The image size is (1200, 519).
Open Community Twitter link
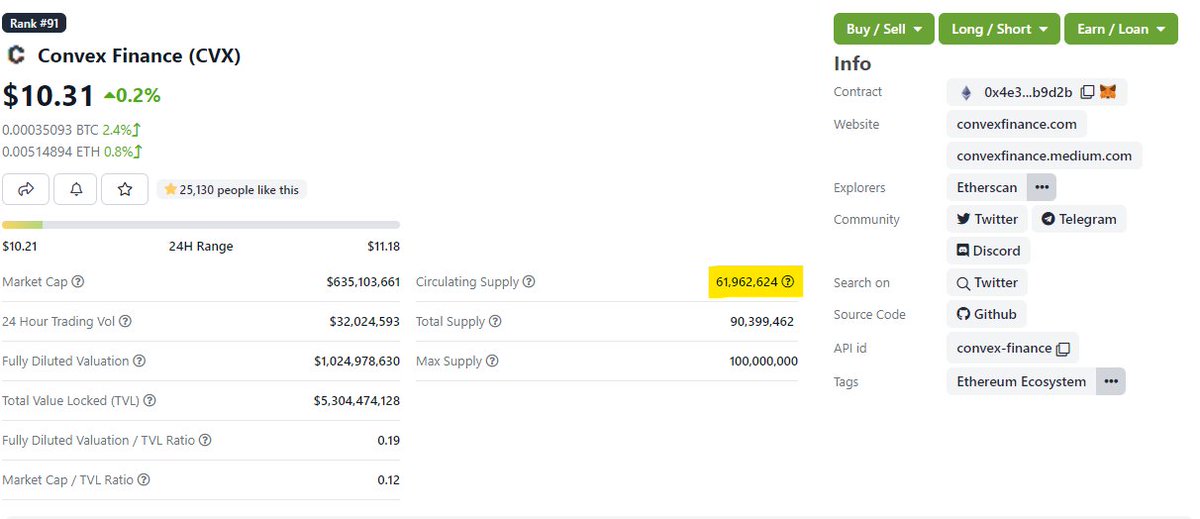[x=987, y=219]
